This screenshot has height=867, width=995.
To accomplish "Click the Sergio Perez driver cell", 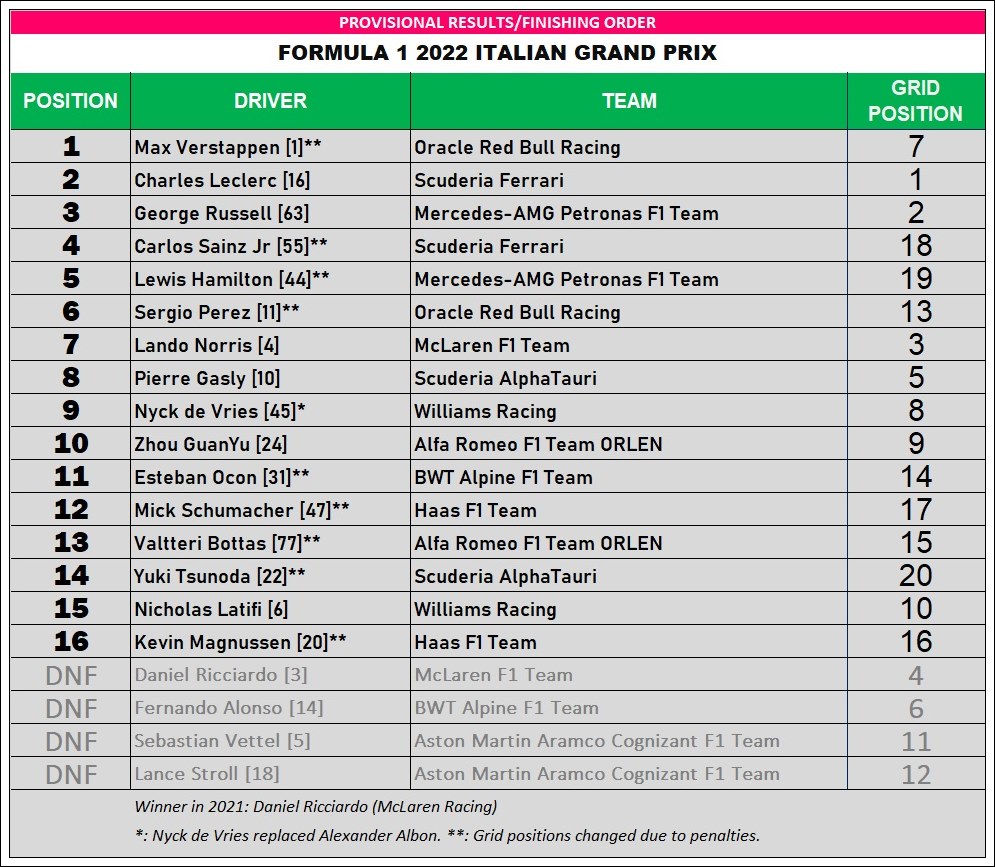I will pyautogui.click(x=217, y=312).
